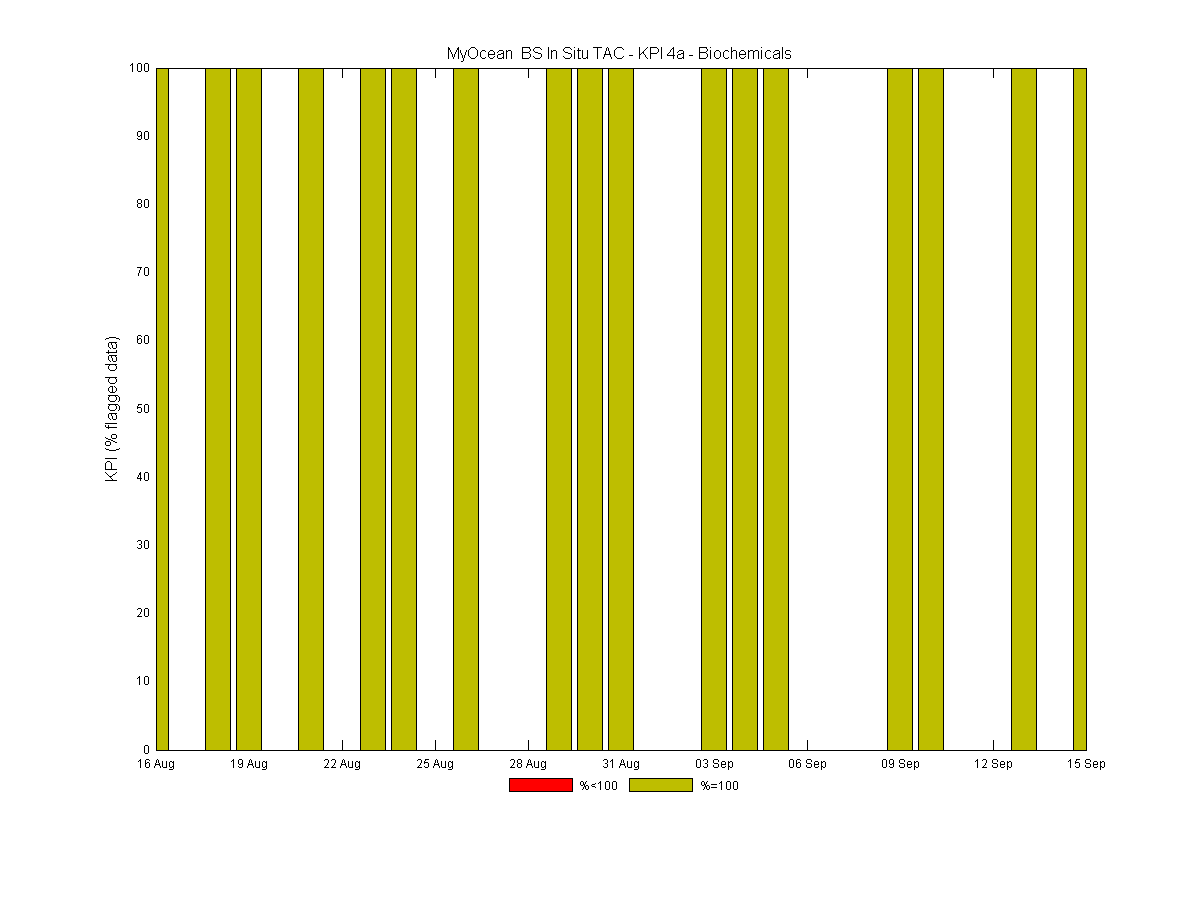
Task: Click the '19 Aug' x-axis label
Action: tap(249, 765)
